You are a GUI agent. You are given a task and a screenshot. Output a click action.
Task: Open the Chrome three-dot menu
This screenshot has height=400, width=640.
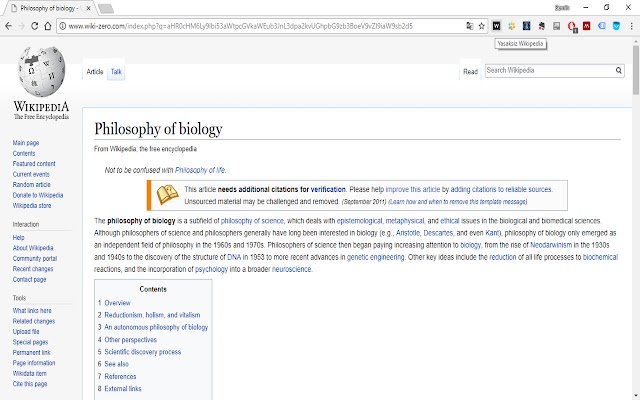(x=631, y=26)
